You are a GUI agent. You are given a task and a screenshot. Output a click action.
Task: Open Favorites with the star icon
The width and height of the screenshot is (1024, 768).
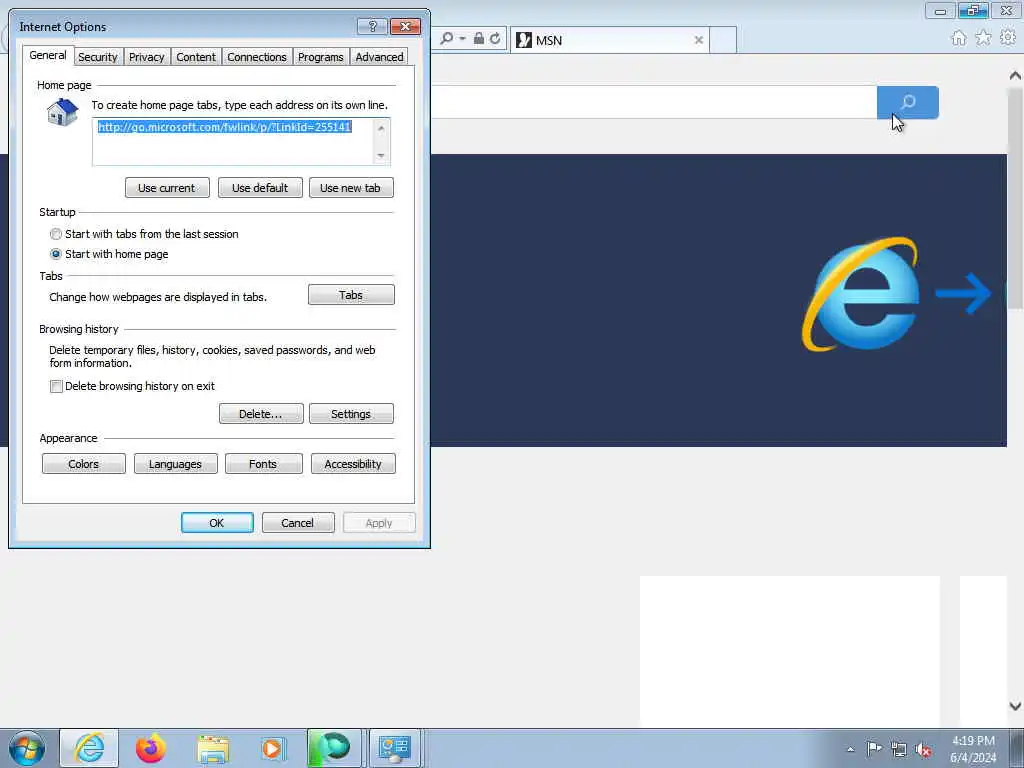tap(983, 39)
